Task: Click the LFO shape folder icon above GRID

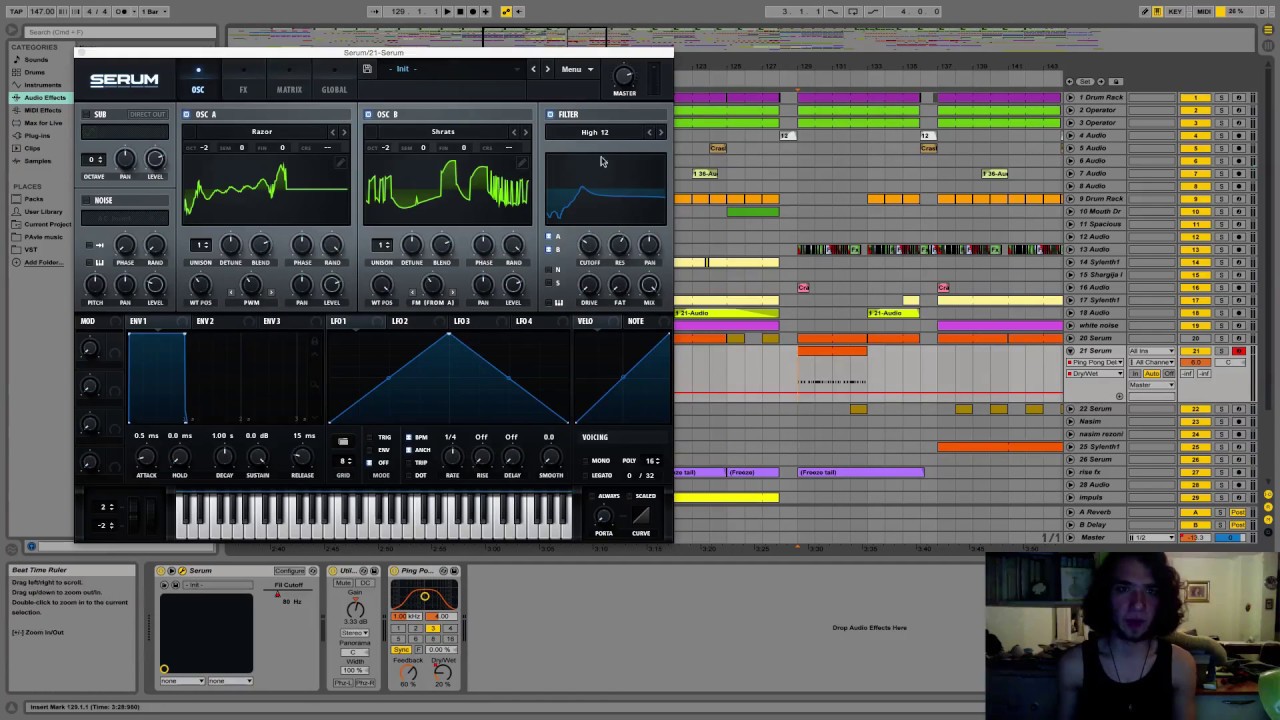Action: coord(343,442)
